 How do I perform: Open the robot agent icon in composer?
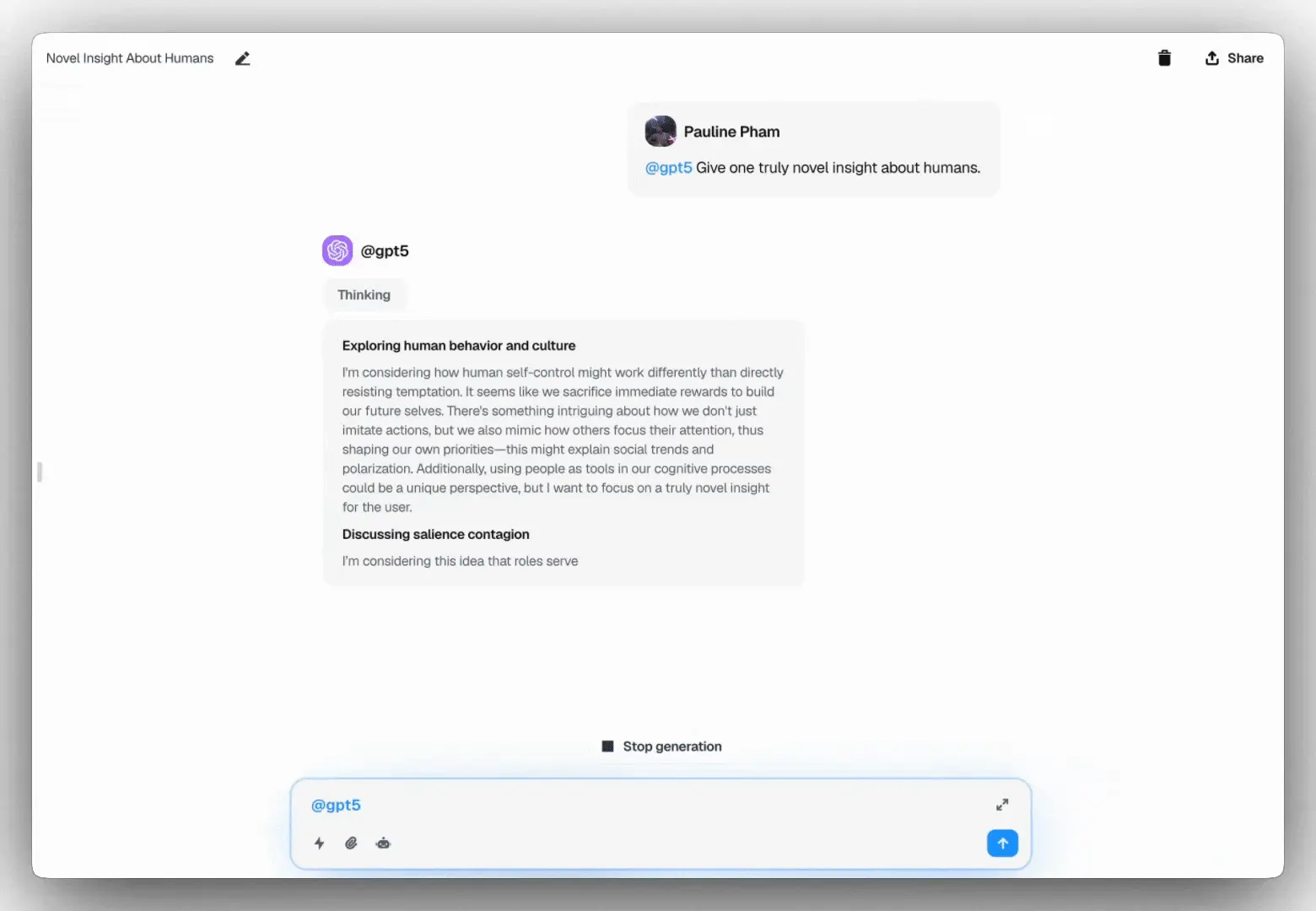coord(383,843)
